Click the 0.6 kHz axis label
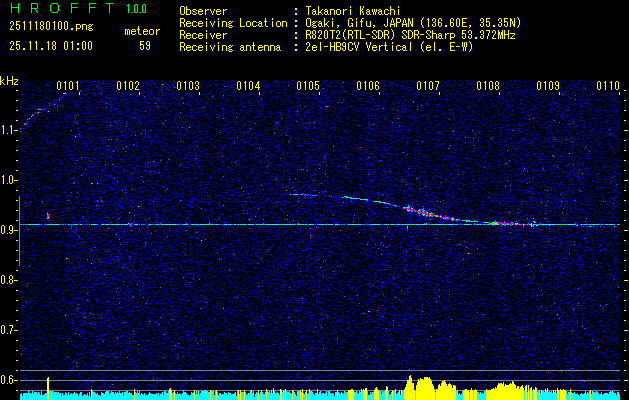Screen dimensions: 629x400 coord(8,380)
